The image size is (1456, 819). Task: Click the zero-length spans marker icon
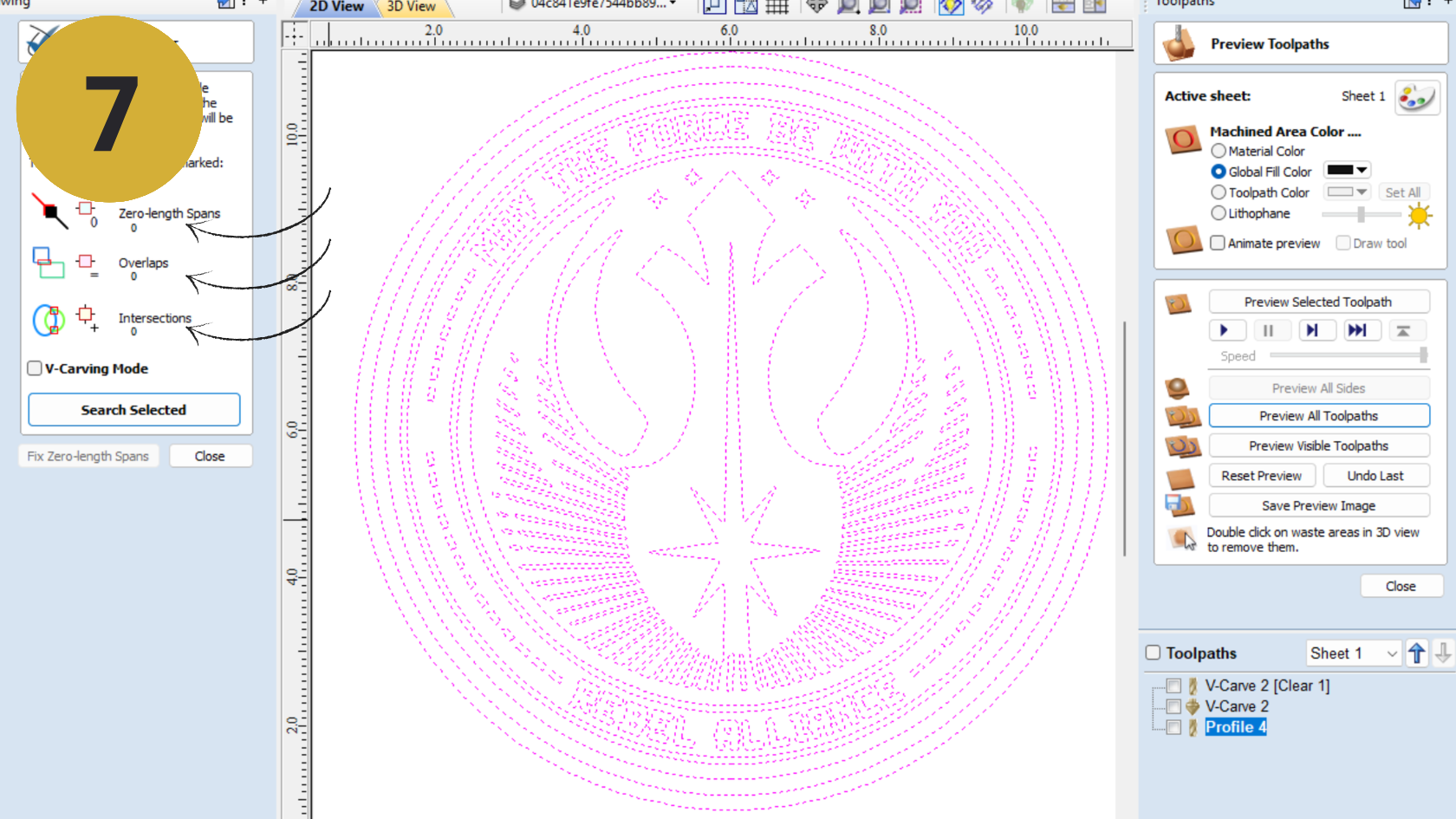(x=49, y=211)
